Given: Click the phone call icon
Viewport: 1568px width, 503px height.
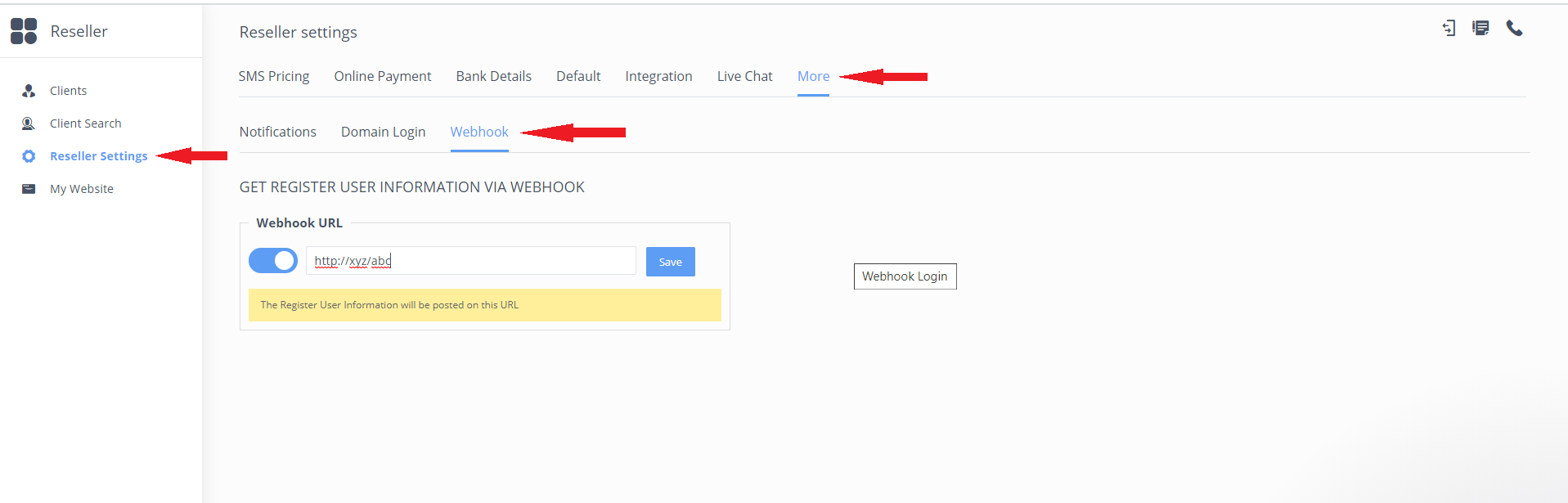Looking at the screenshot, I should click(x=1514, y=29).
